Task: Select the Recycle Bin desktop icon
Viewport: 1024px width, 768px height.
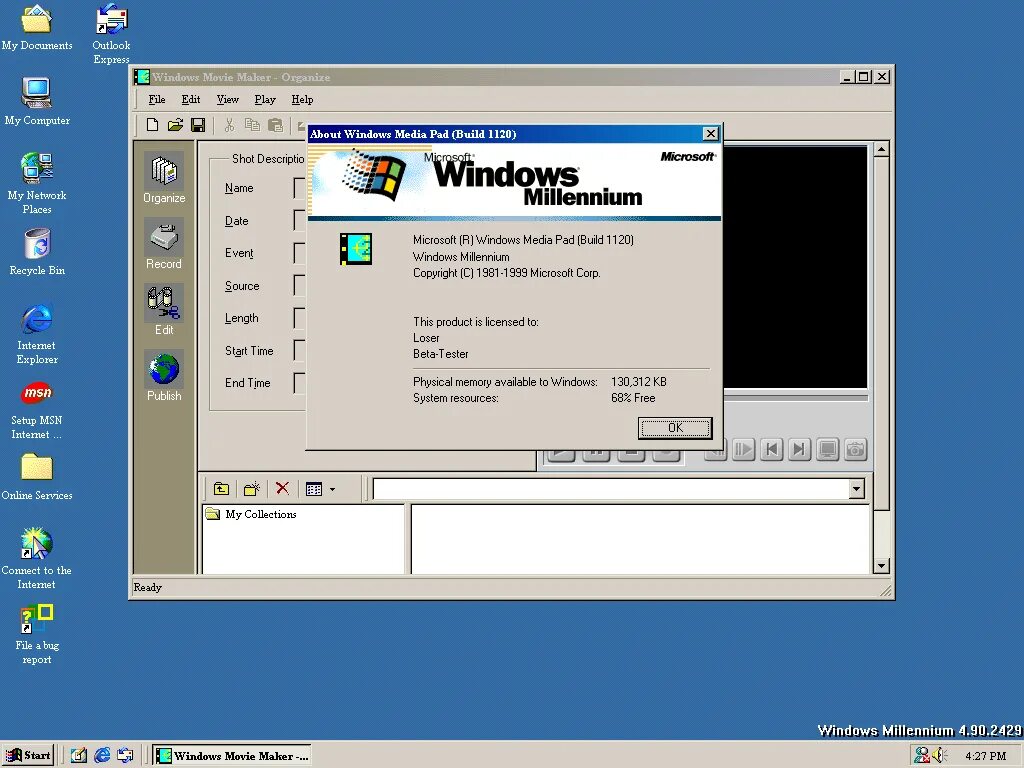Action: pos(37,251)
